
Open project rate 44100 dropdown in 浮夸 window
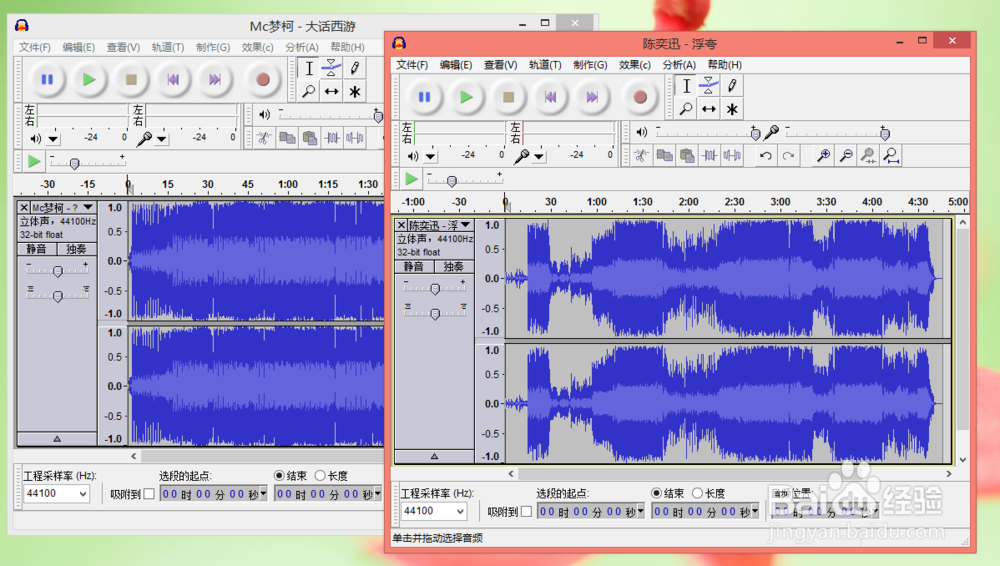pos(460,511)
